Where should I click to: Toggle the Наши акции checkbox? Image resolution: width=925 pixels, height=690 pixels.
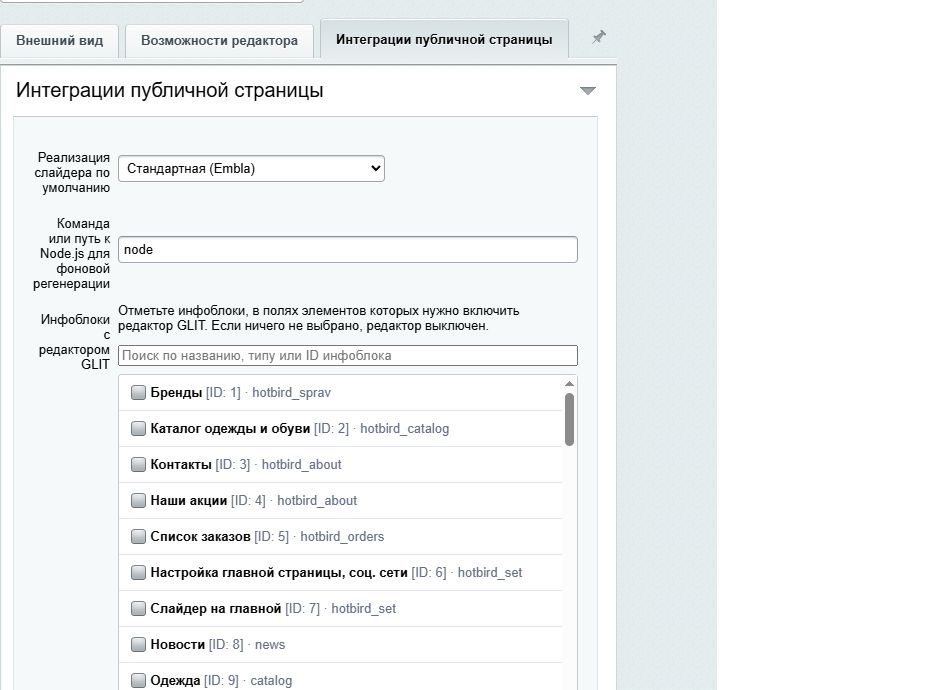138,501
